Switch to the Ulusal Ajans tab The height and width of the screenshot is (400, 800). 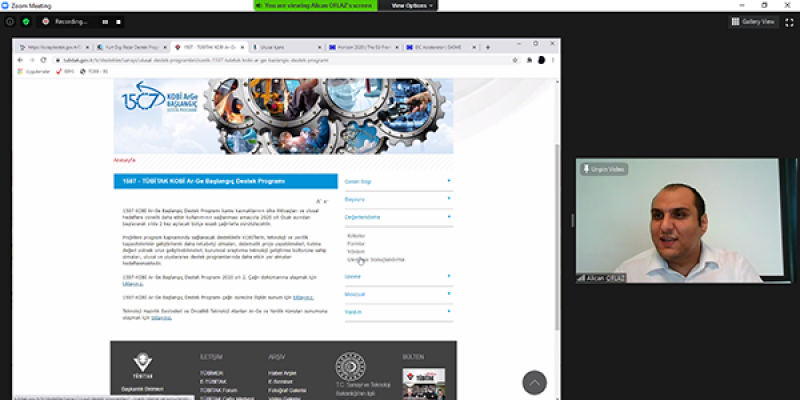point(286,47)
